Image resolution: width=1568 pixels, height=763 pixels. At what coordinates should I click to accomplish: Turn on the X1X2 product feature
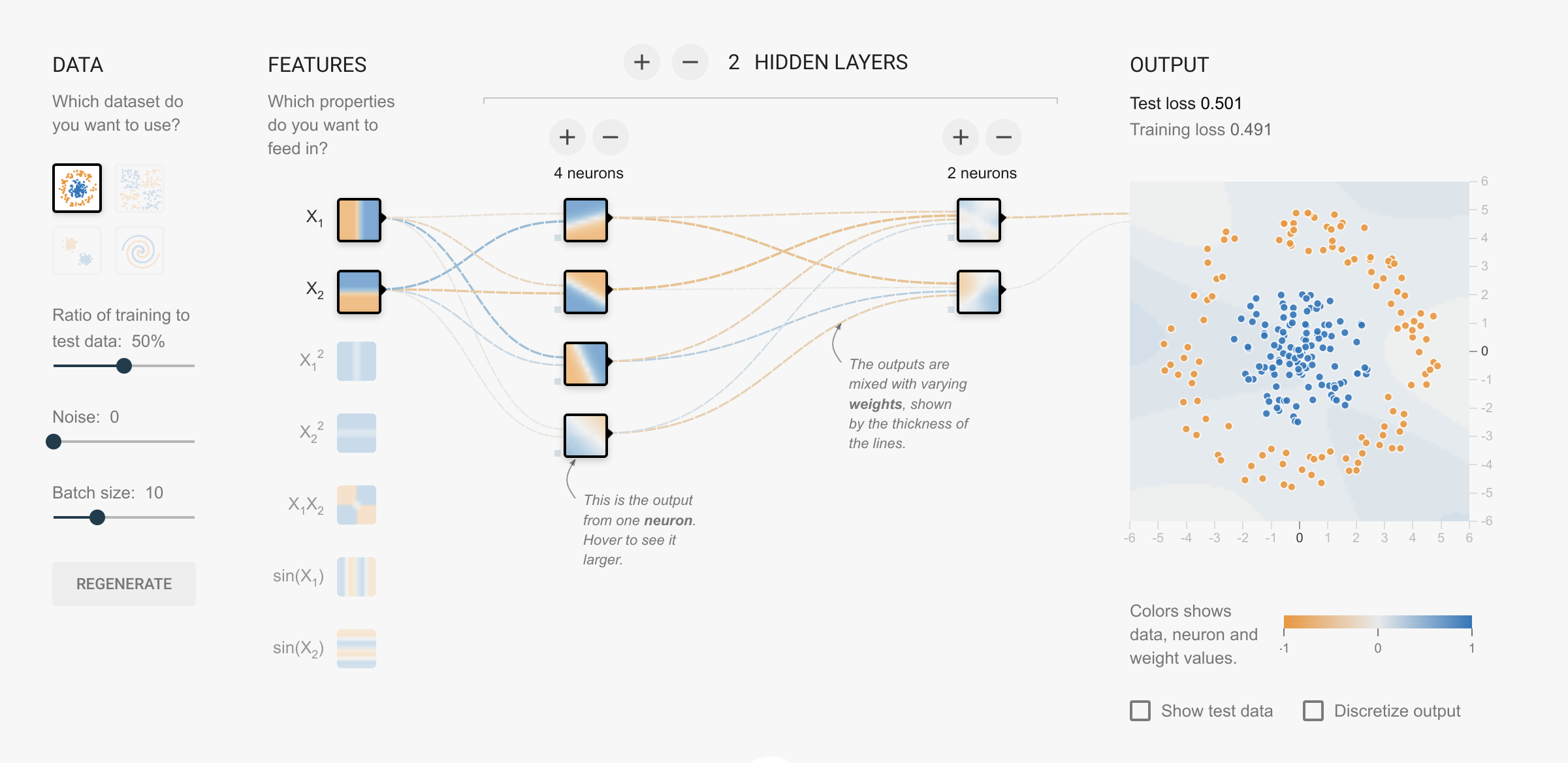[x=357, y=505]
